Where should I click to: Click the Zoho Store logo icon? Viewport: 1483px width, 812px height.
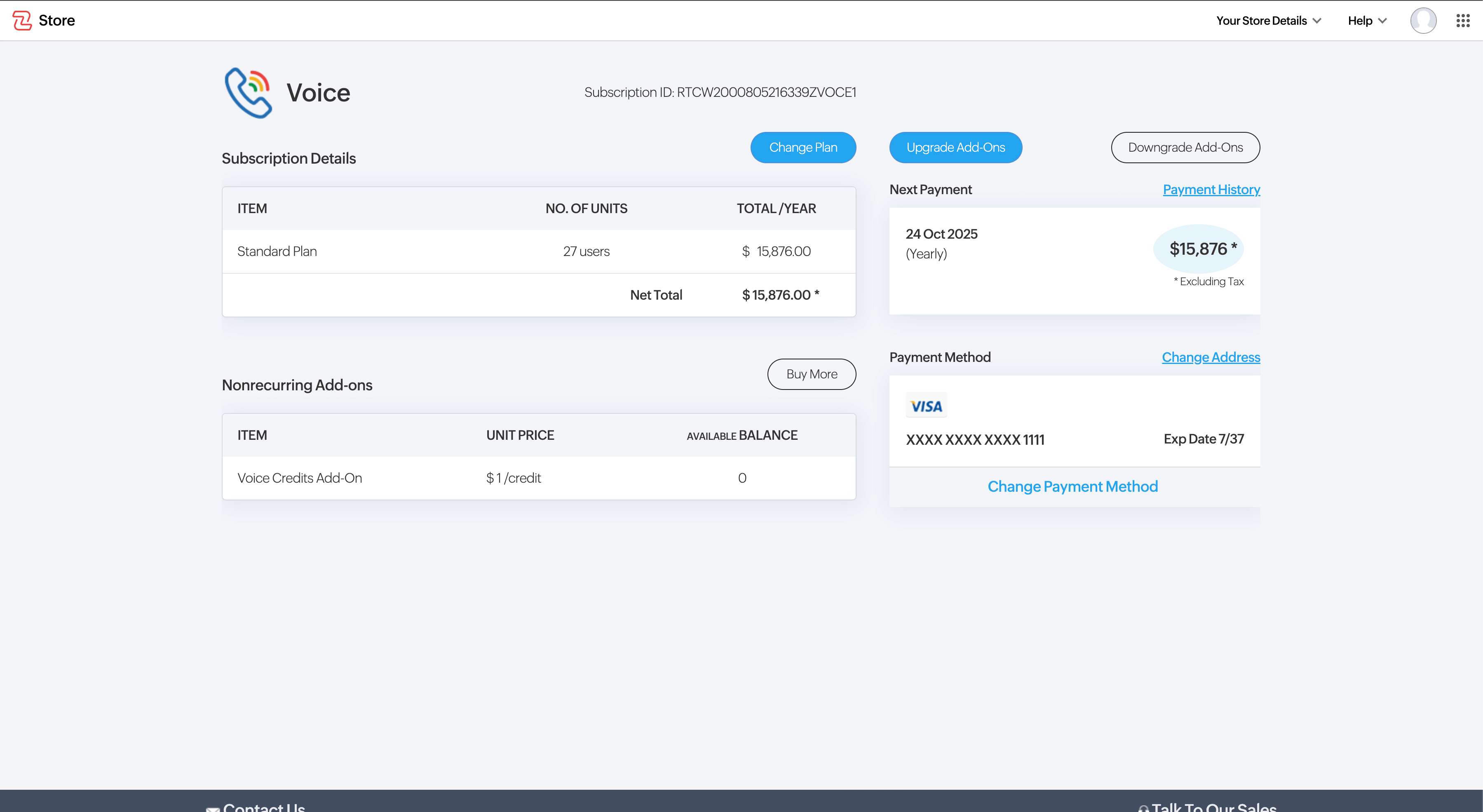22,21
